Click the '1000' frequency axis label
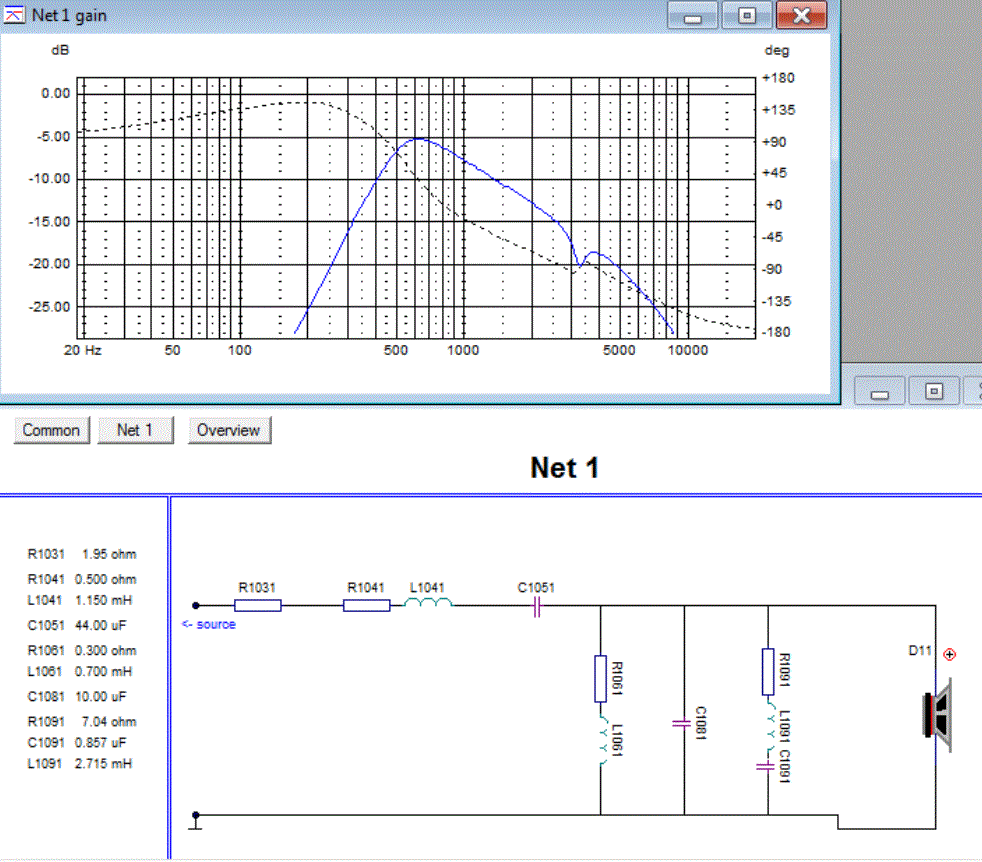Viewport: 982px width, 862px height. point(463,350)
